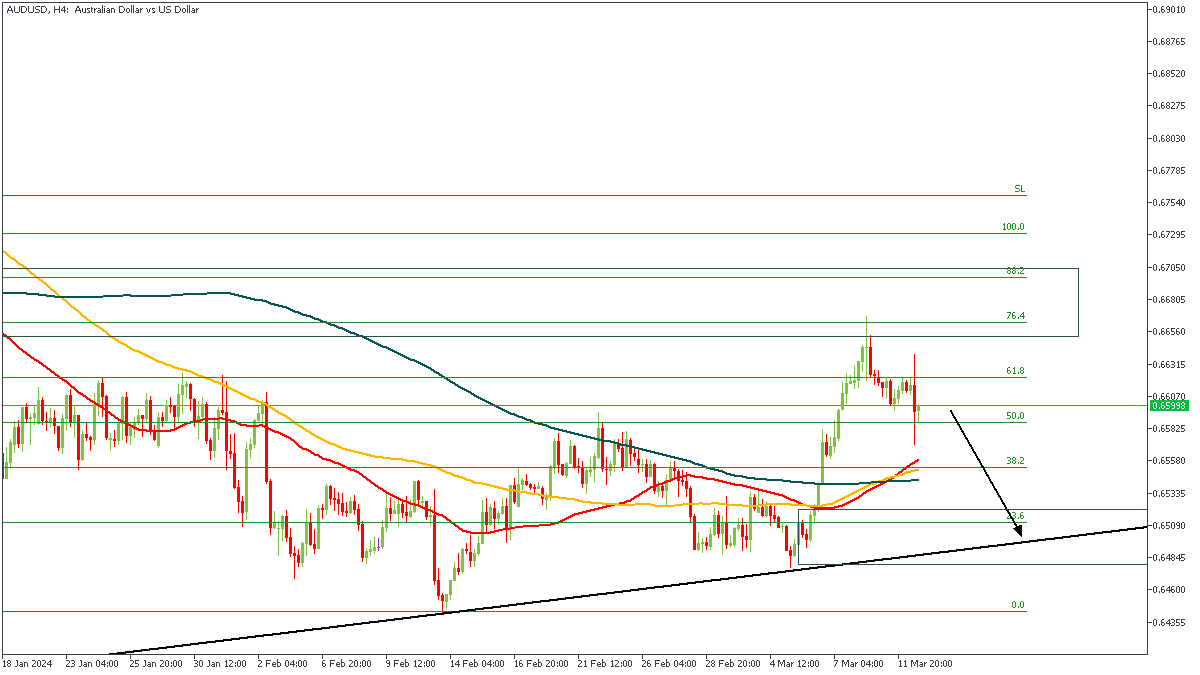Click the 0.64360 price axis label
The image size is (1200, 675).
tap(1168, 622)
